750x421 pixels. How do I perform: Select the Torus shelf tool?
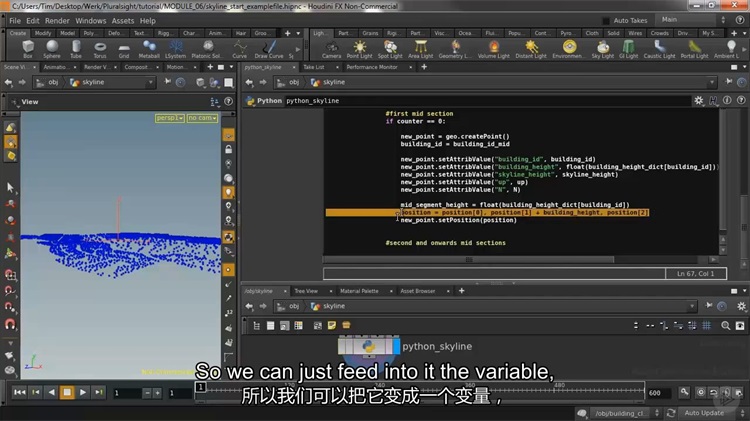(100, 49)
